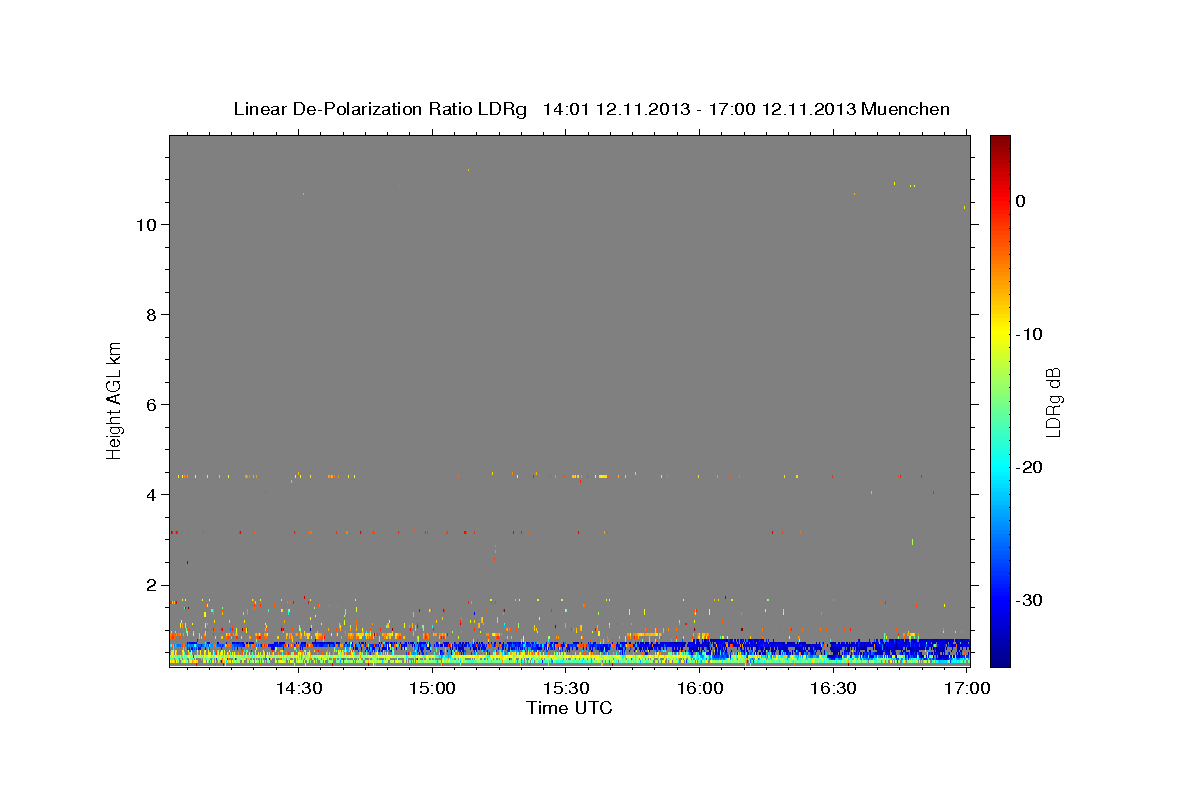Click the "14:30" time tick label
The image size is (1200, 800).
(298, 688)
